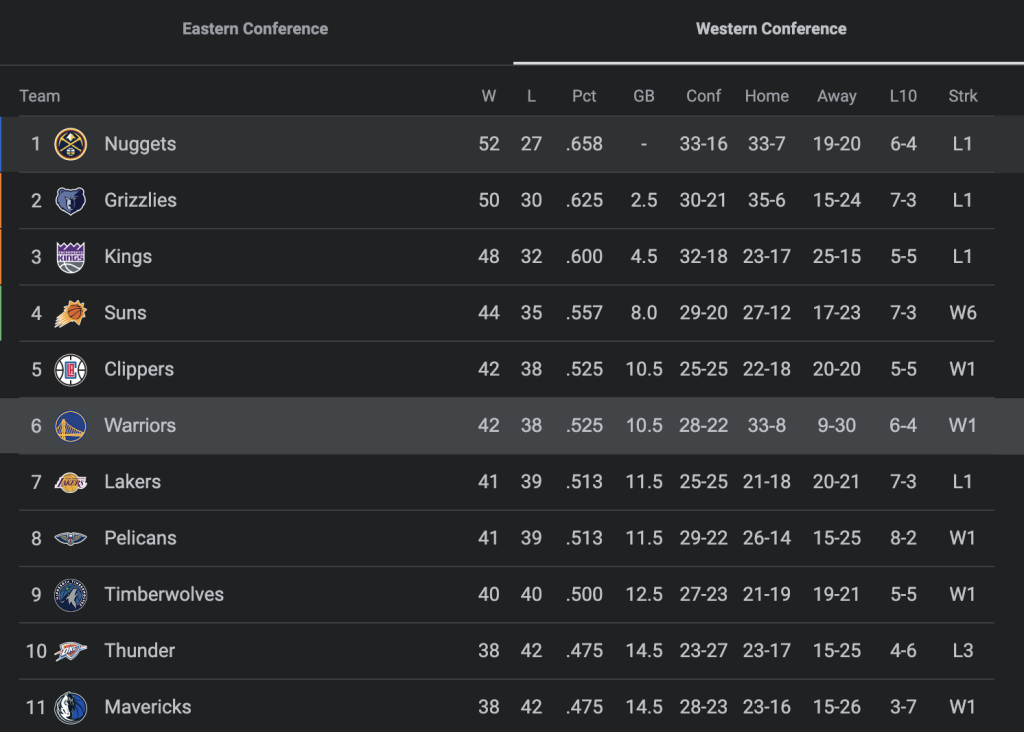1024x732 pixels.
Task: Click the Pelicans team logo
Action: [x=71, y=538]
